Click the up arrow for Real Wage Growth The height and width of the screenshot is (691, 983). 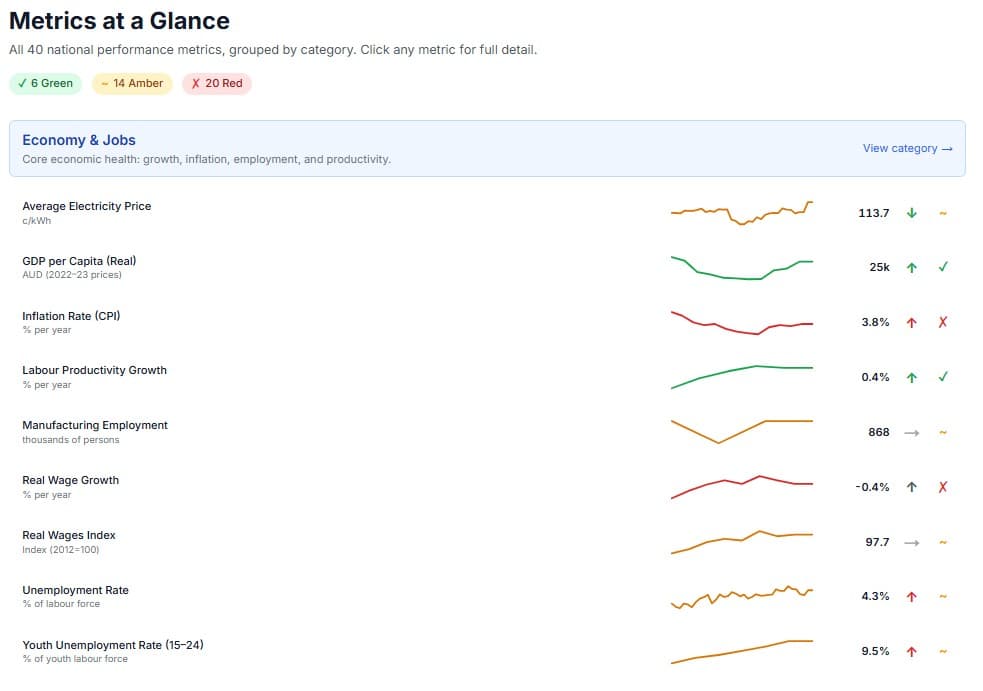pyautogui.click(x=911, y=487)
